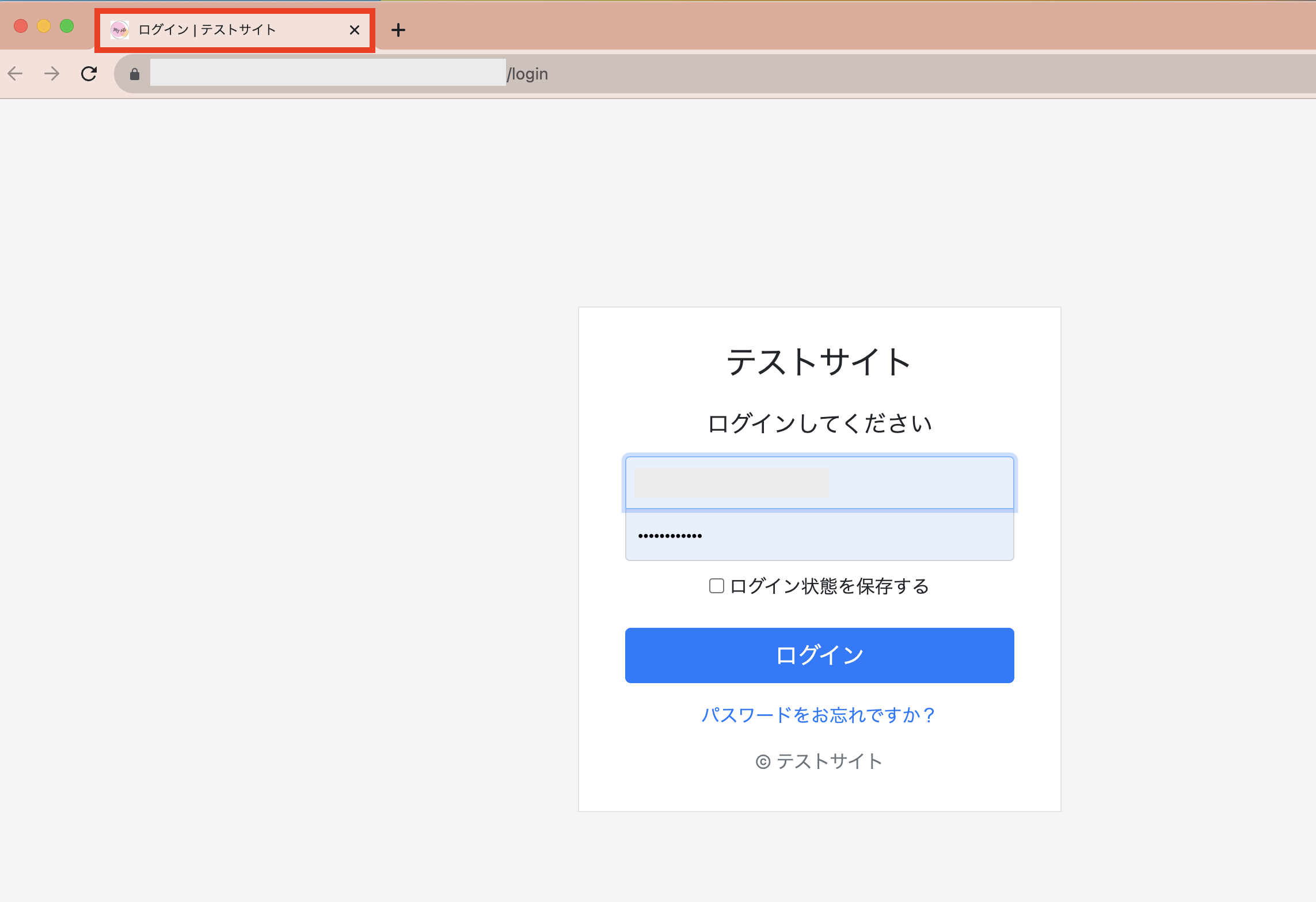The width and height of the screenshot is (1316, 902).
Task: Close the ログイン | テストサイト tab
Action: [354, 30]
